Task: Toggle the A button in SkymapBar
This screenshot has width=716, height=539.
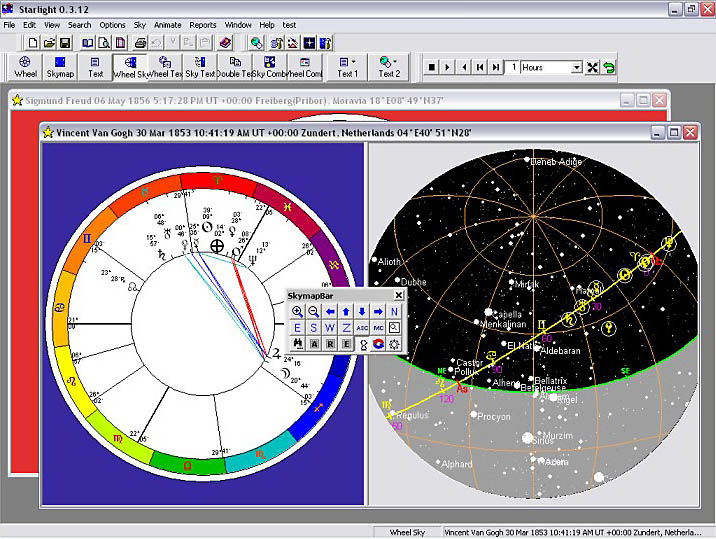Action: (x=314, y=344)
